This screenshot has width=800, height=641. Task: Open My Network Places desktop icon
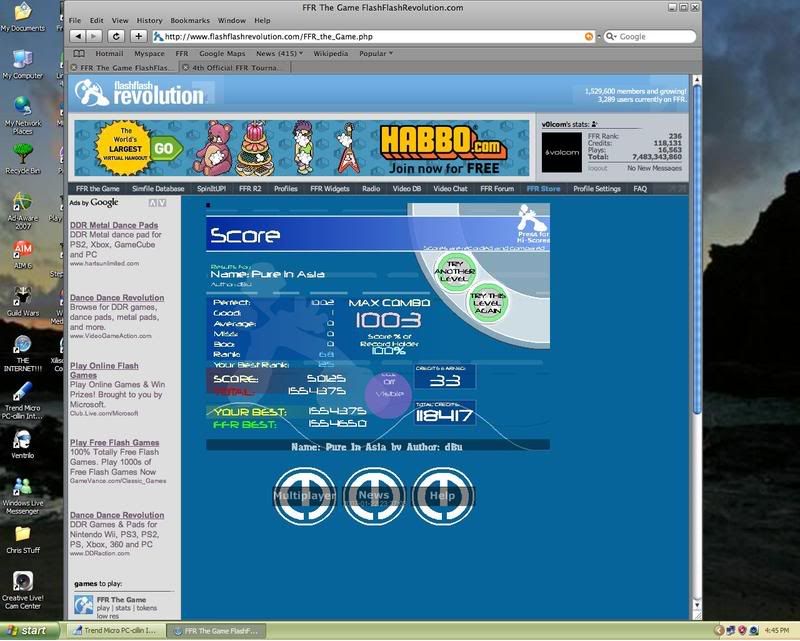[22, 115]
